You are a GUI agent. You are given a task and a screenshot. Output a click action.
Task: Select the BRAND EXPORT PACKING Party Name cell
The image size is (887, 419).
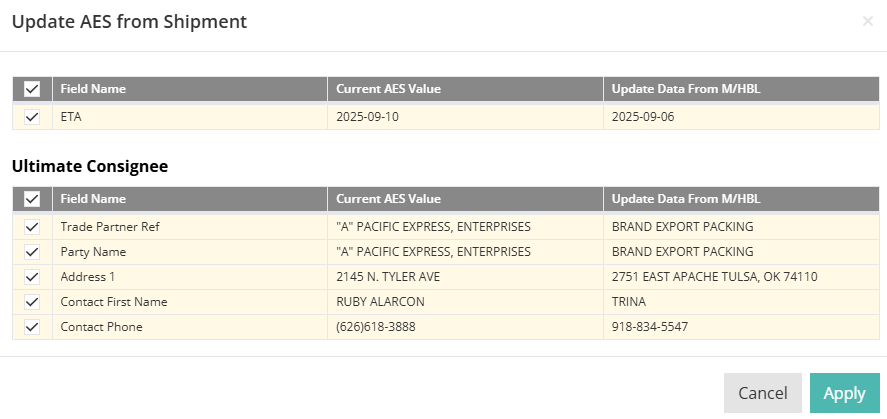tap(682, 252)
